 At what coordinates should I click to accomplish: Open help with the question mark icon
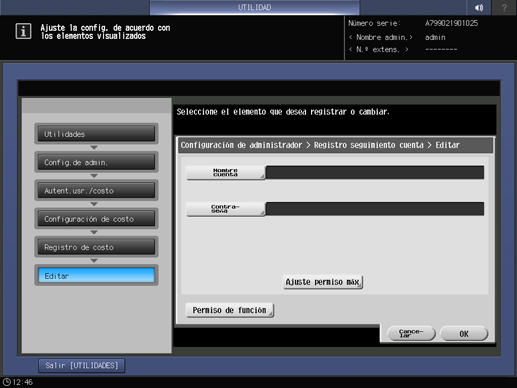tap(504, 7)
